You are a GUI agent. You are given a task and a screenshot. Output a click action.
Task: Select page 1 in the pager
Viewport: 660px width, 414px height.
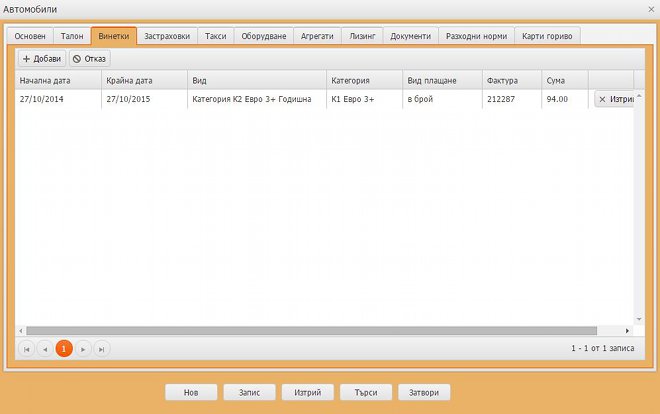click(64, 349)
